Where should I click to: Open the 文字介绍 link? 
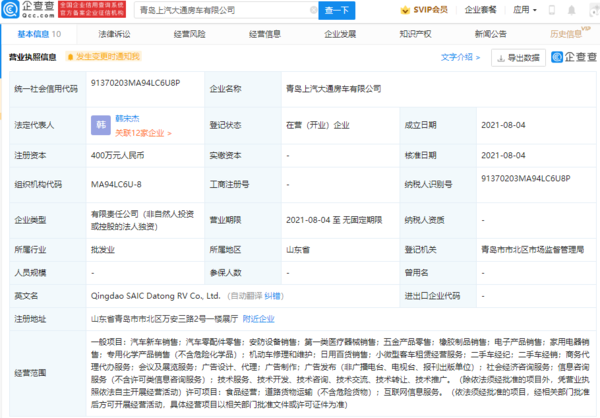tap(460, 57)
